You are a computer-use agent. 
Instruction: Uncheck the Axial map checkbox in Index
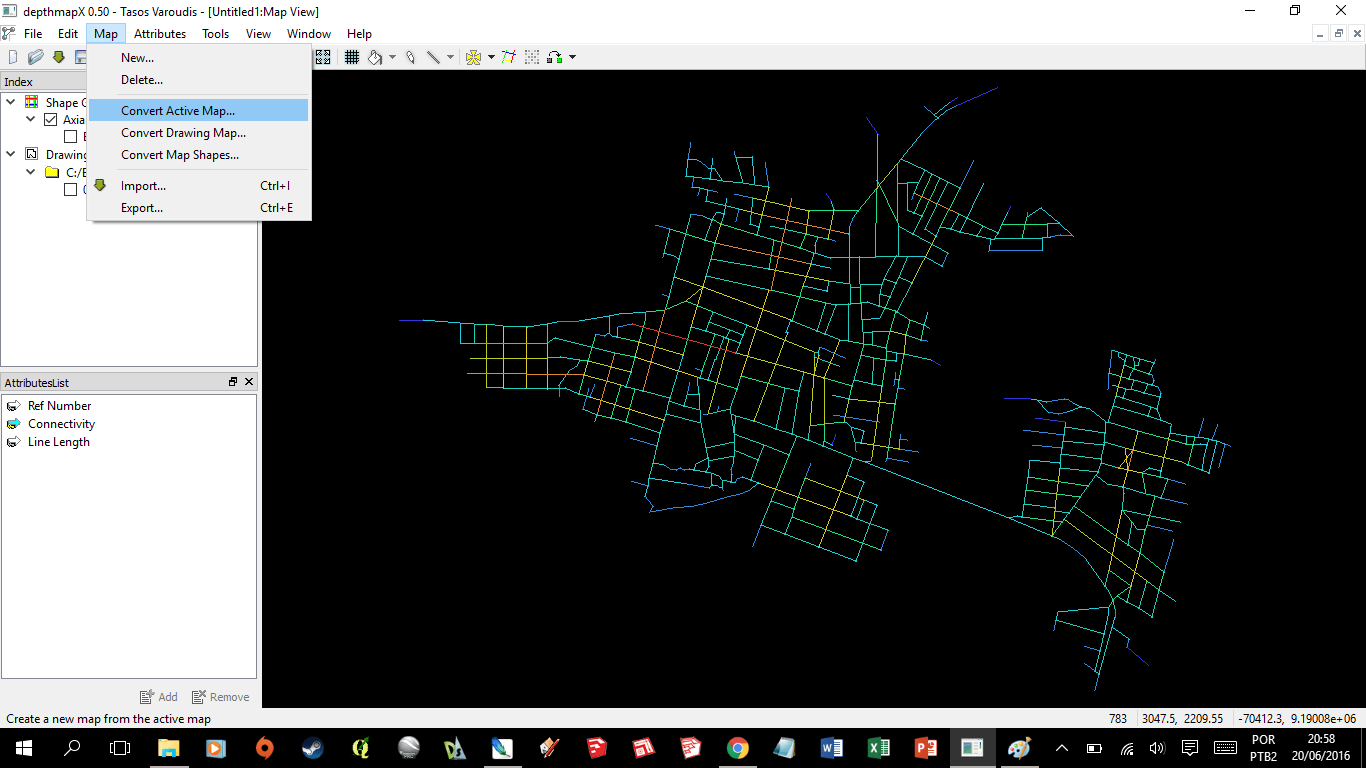click(51, 120)
